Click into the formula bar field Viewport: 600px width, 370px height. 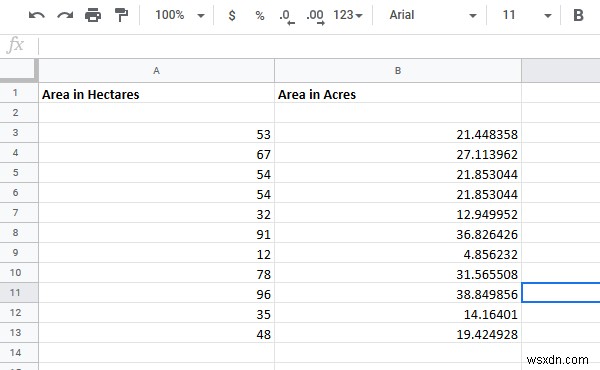click(319, 46)
